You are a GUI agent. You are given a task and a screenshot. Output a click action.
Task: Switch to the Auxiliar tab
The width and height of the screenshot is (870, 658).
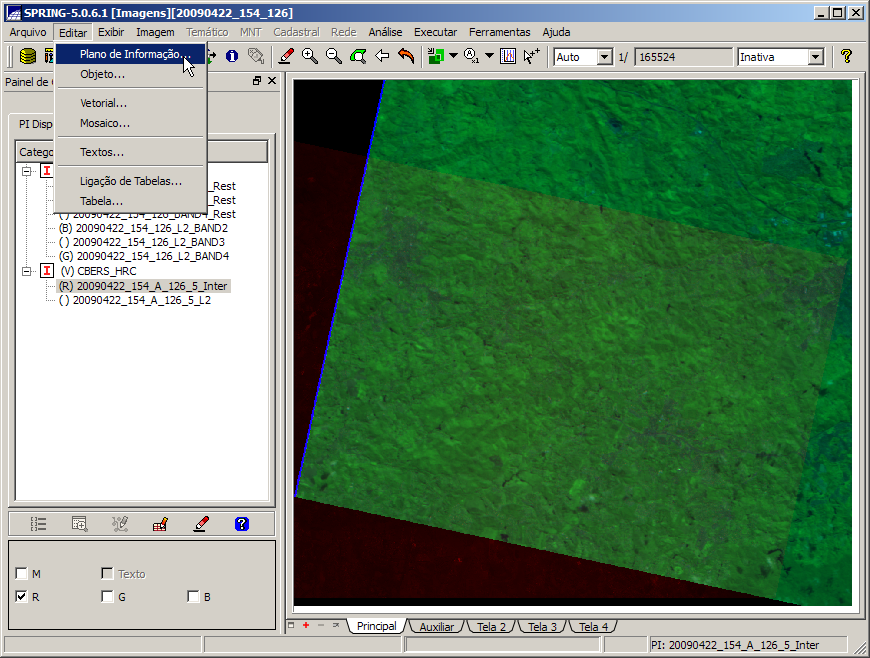(436, 627)
